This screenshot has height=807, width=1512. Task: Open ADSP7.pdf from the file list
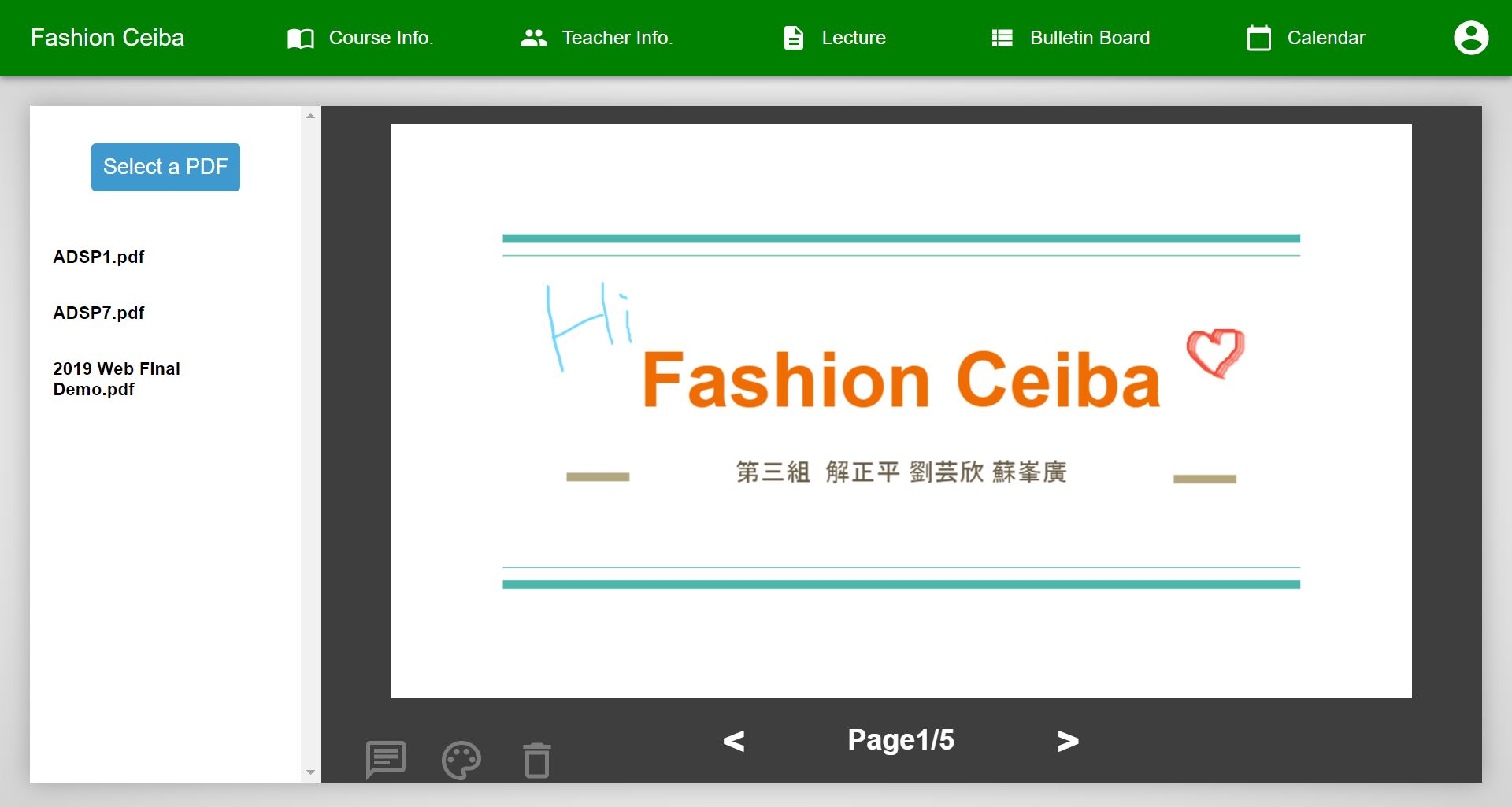coord(98,313)
